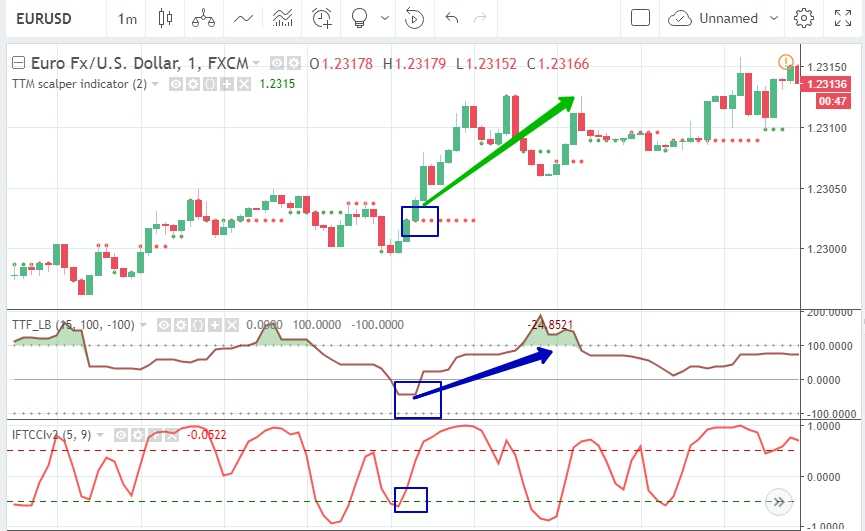Click the select layout square button
This screenshot has height=531, width=865.
tap(641, 18)
